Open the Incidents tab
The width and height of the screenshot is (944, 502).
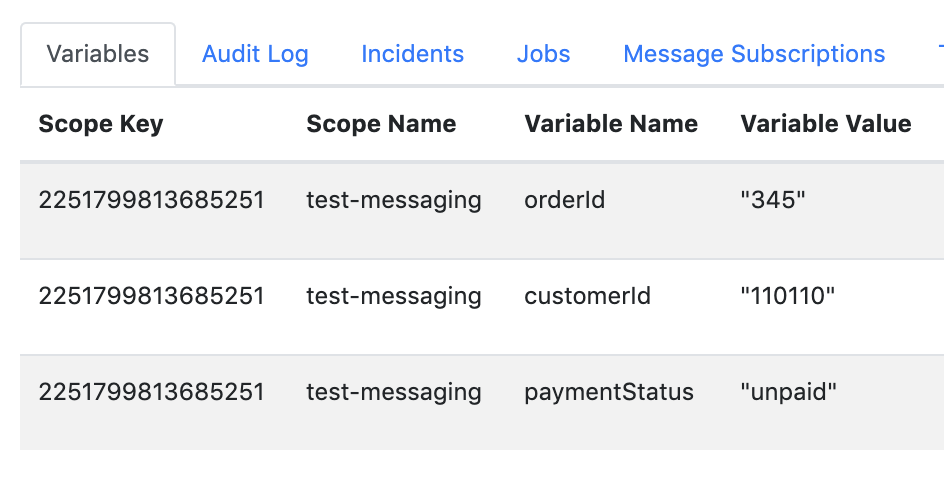(412, 54)
